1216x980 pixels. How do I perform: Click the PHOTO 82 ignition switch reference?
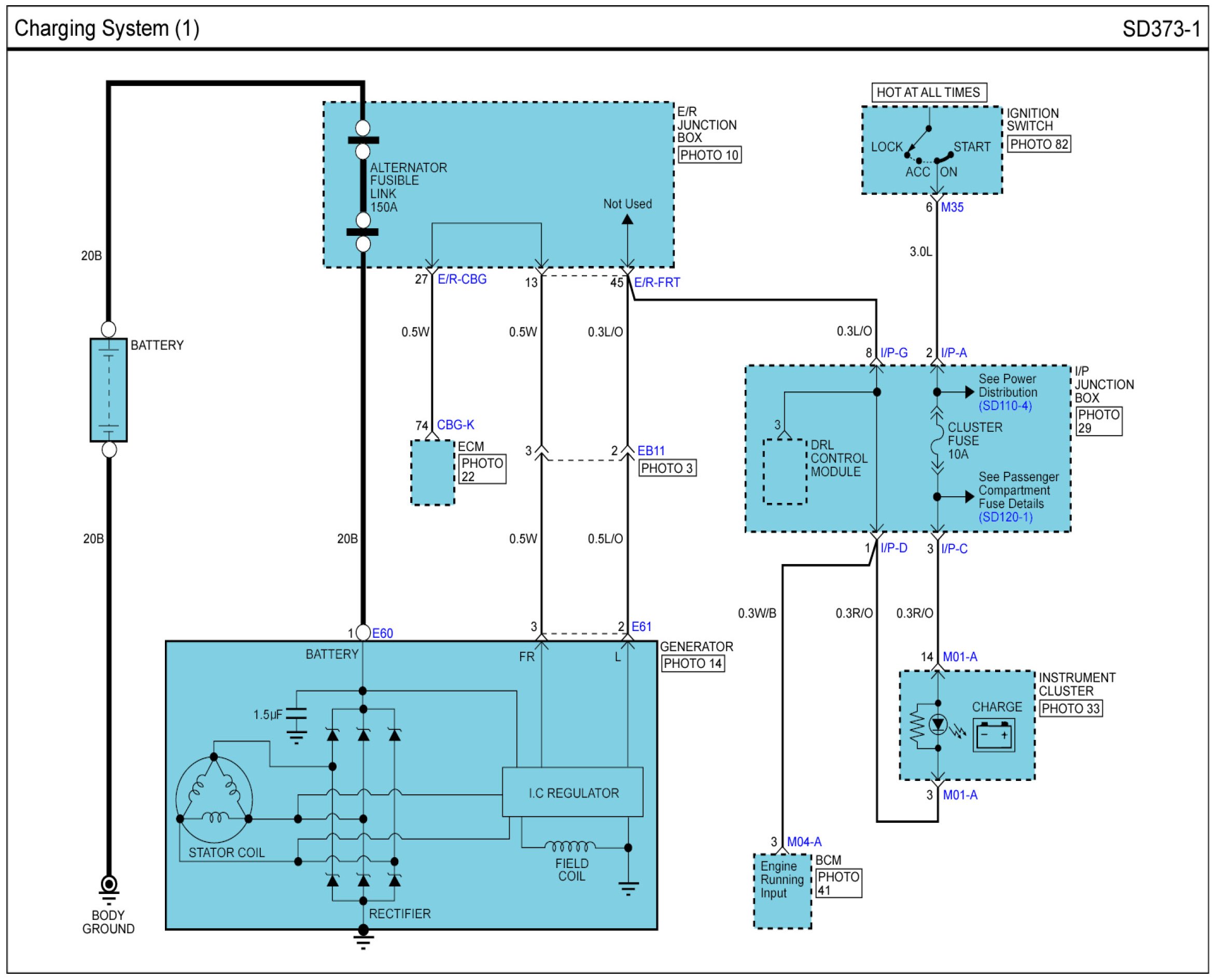point(1039,145)
